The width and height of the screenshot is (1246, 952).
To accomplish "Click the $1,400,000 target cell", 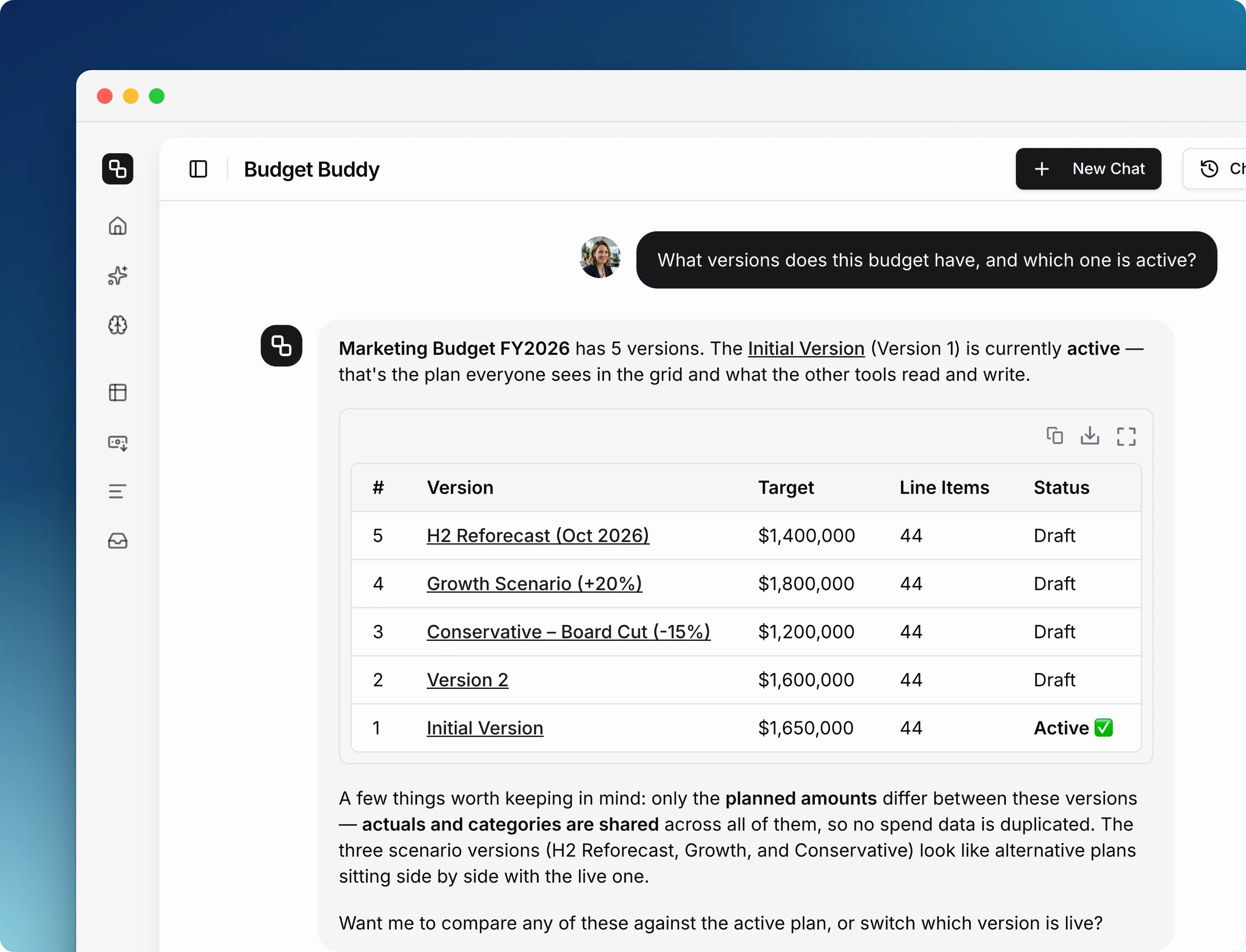I will coord(806,536).
